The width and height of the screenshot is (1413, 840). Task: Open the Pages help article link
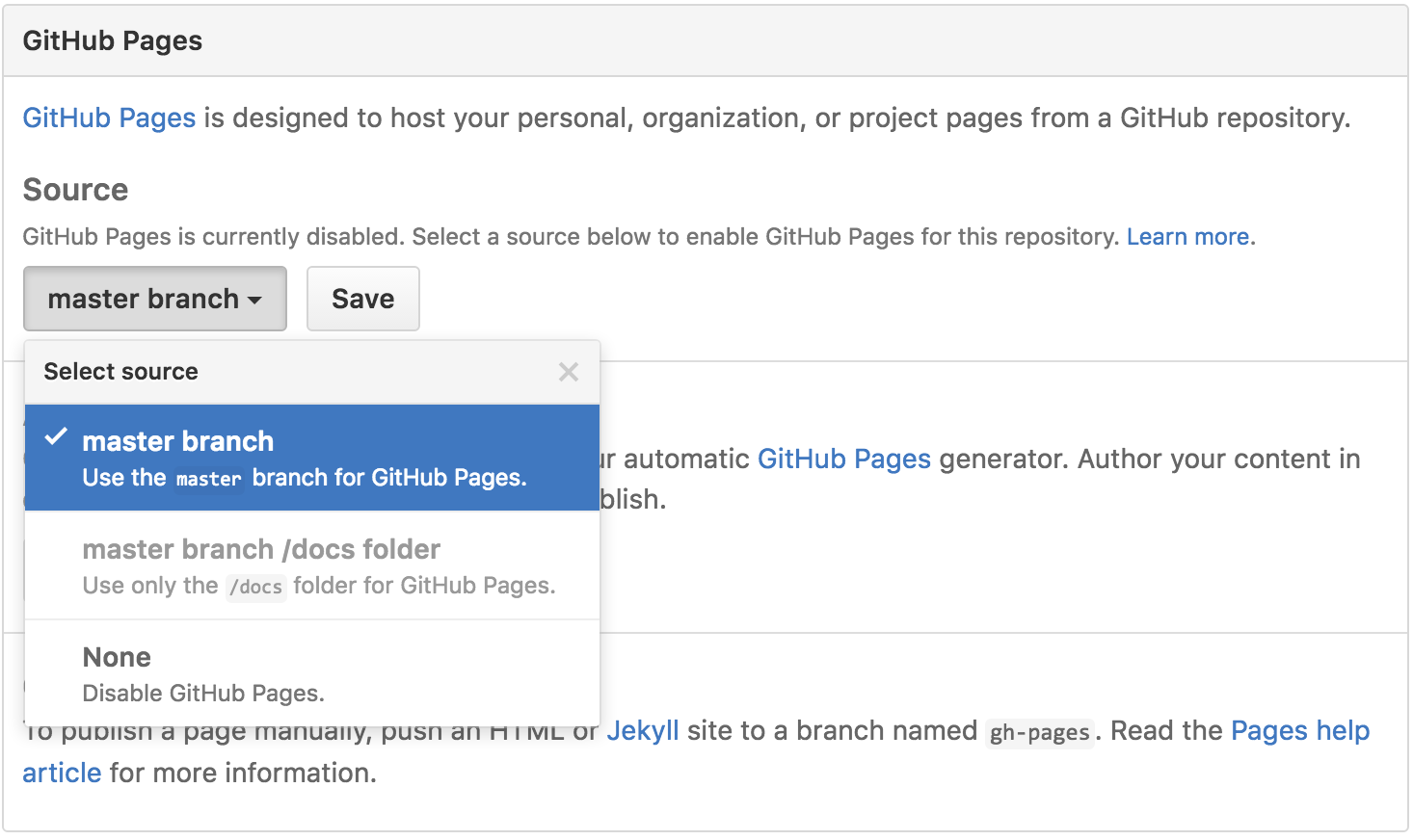1300,730
